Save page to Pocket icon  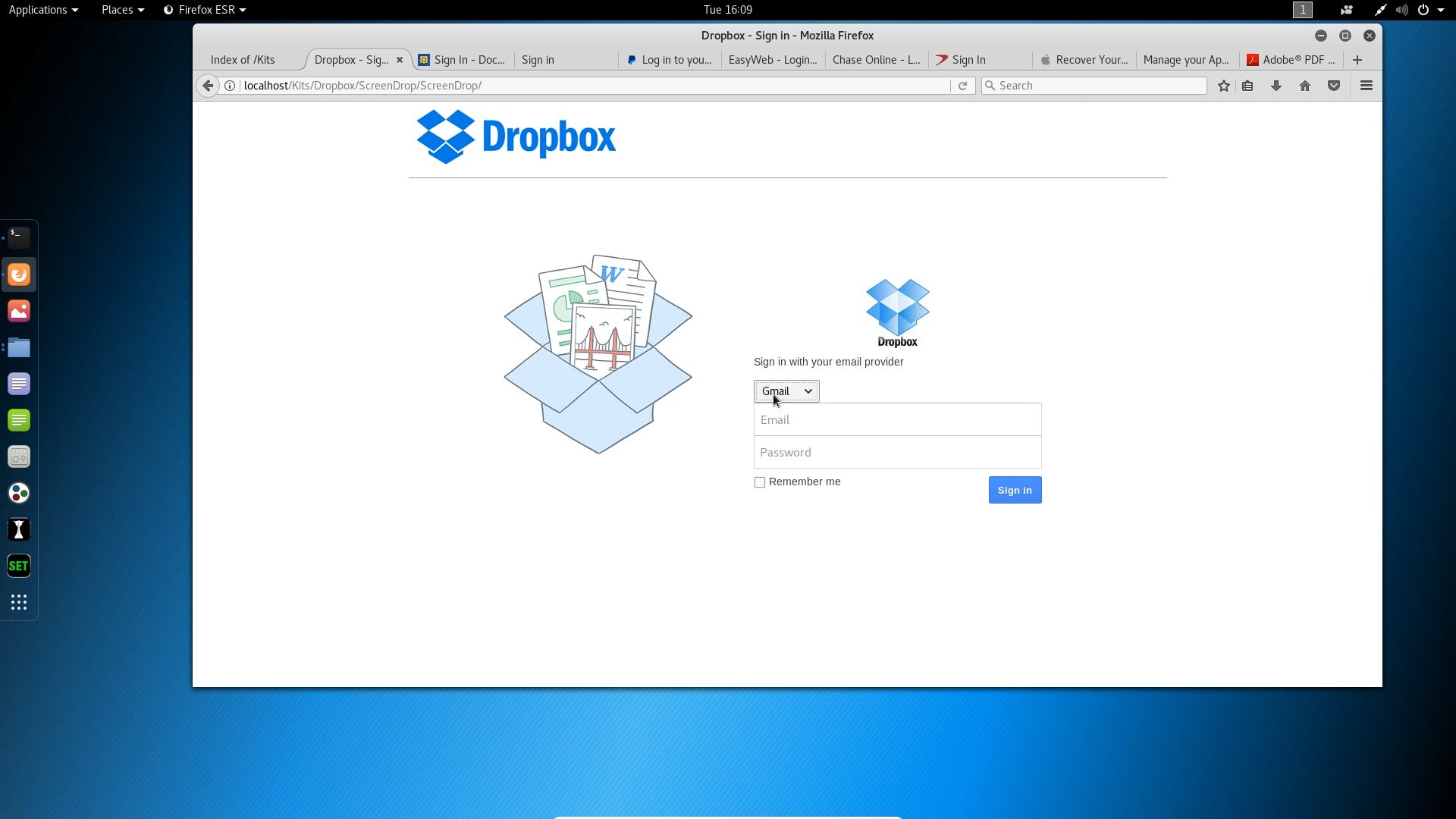tap(1334, 86)
